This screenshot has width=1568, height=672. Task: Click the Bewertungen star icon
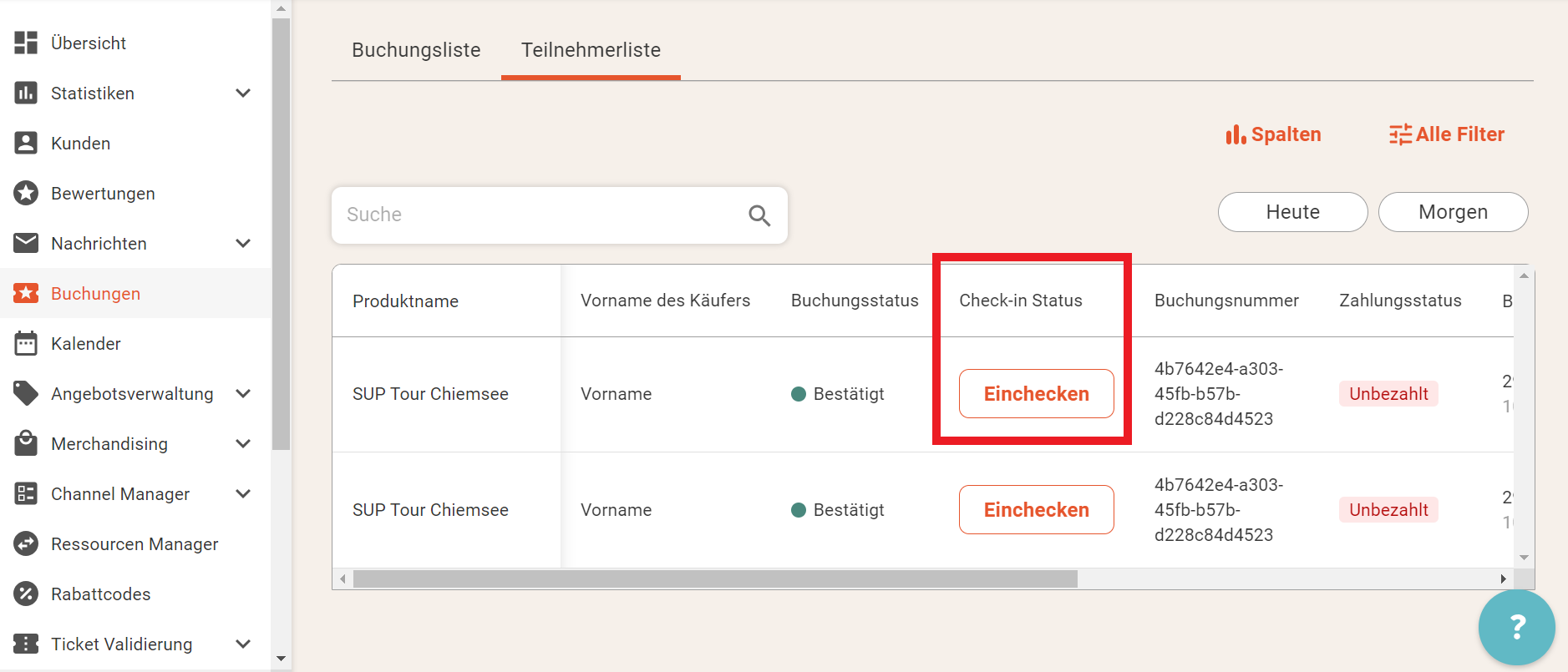[26, 193]
